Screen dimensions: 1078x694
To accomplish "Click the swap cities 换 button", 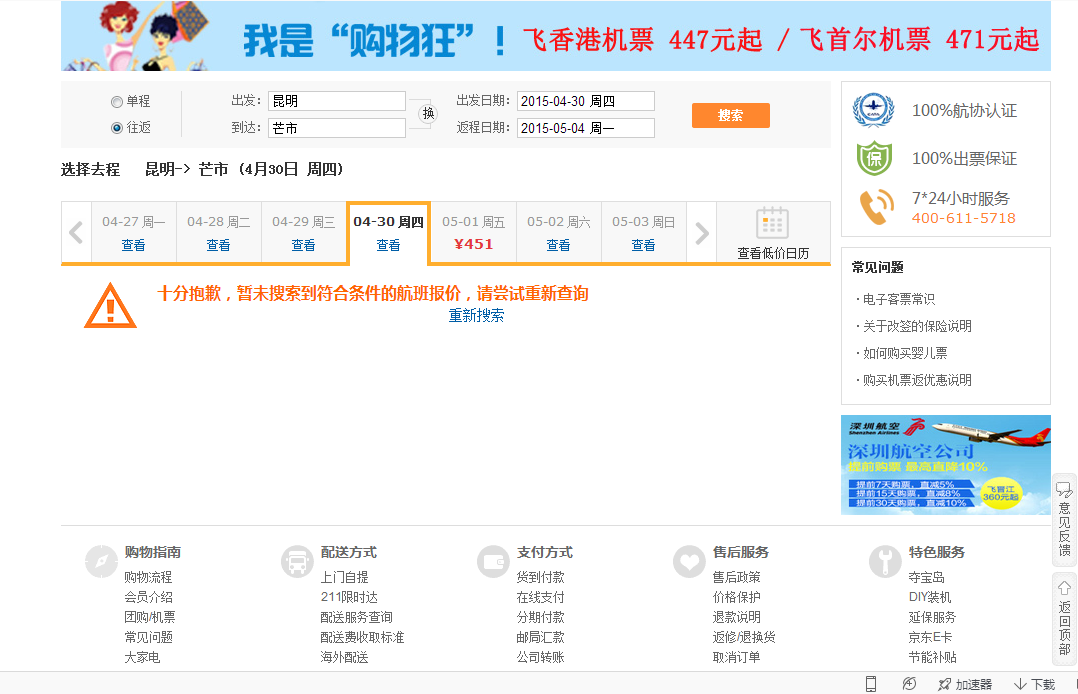I will coord(428,114).
